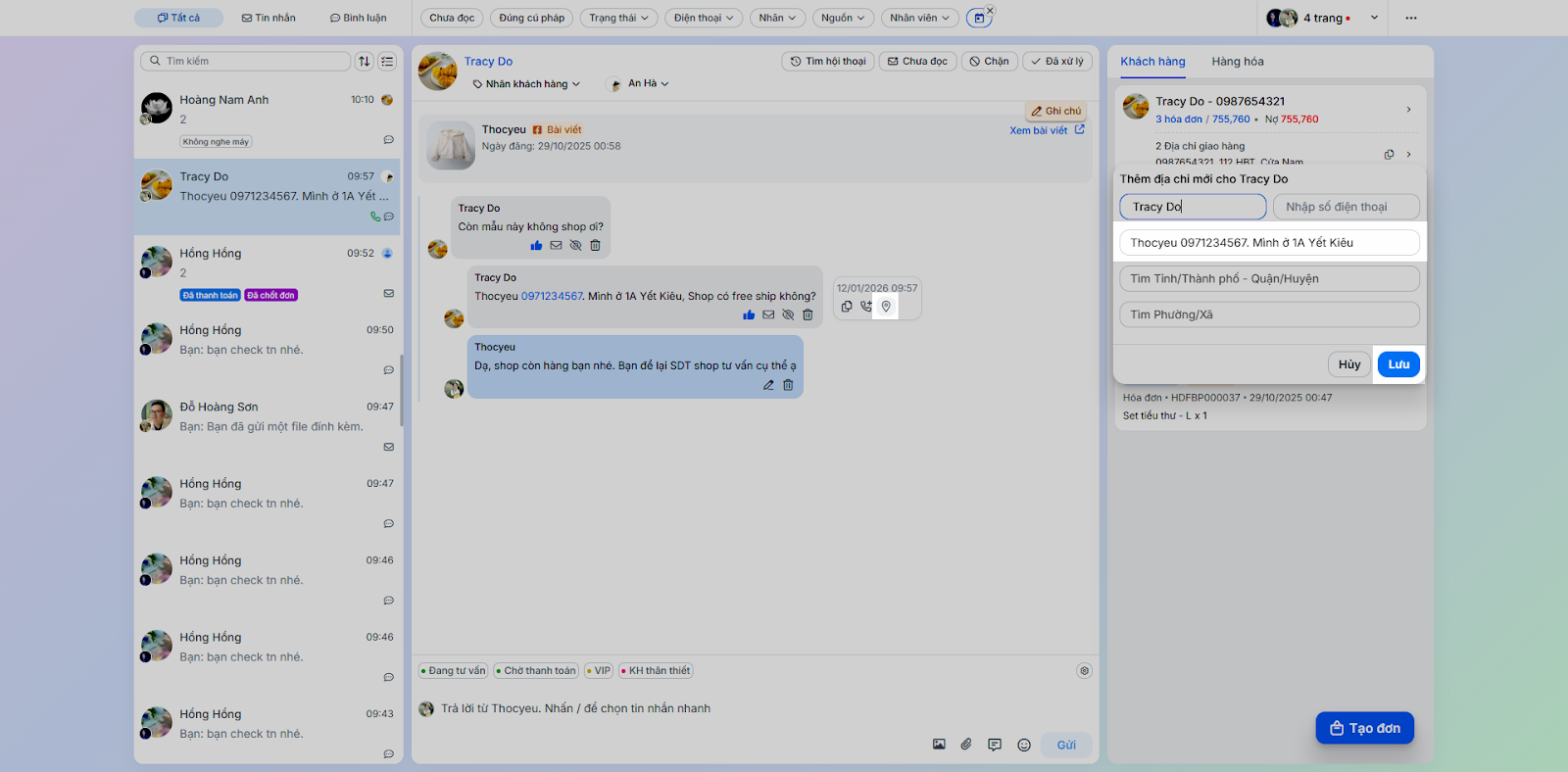1568x772 pixels.
Task: Remove the date filter with the small X
Action: (x=990, y=10)
